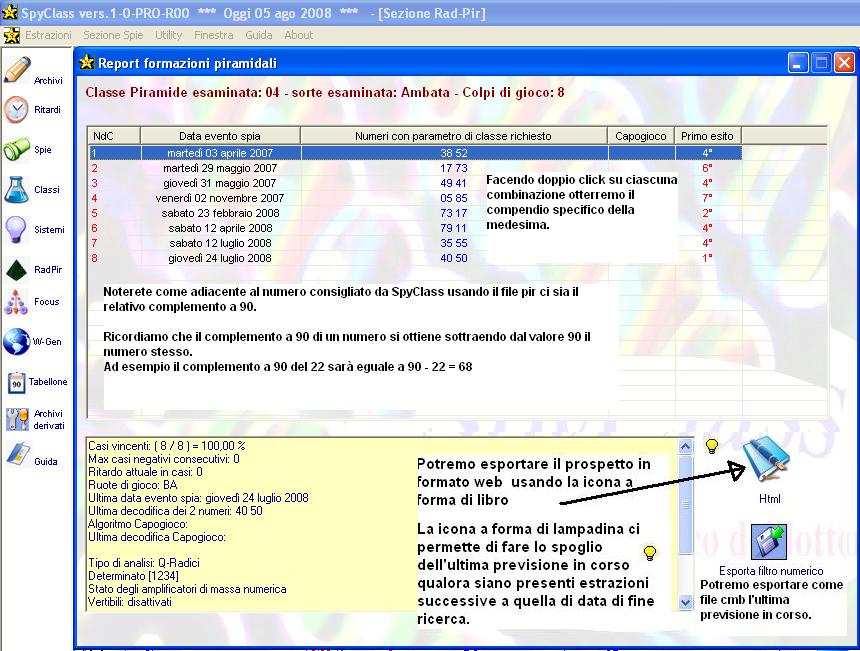Open the Archivi derivati tools icon

tap(16, 420)
